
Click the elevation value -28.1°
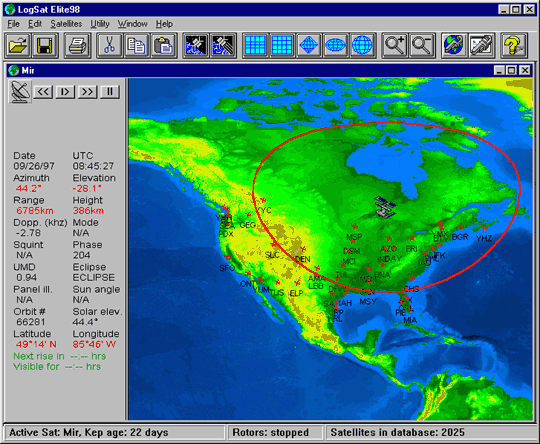[x=87, y=188]
